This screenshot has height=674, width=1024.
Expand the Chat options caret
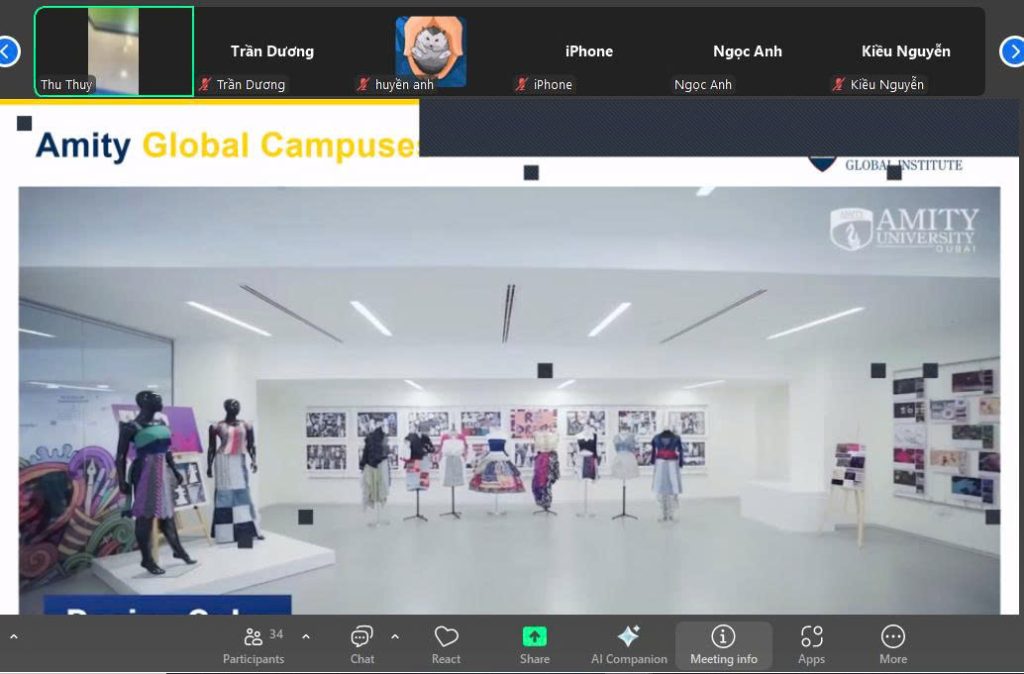click(394, 636)
